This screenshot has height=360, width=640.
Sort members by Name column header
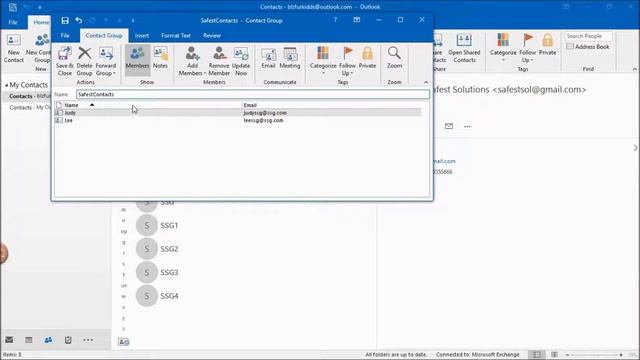click(153, 105)
